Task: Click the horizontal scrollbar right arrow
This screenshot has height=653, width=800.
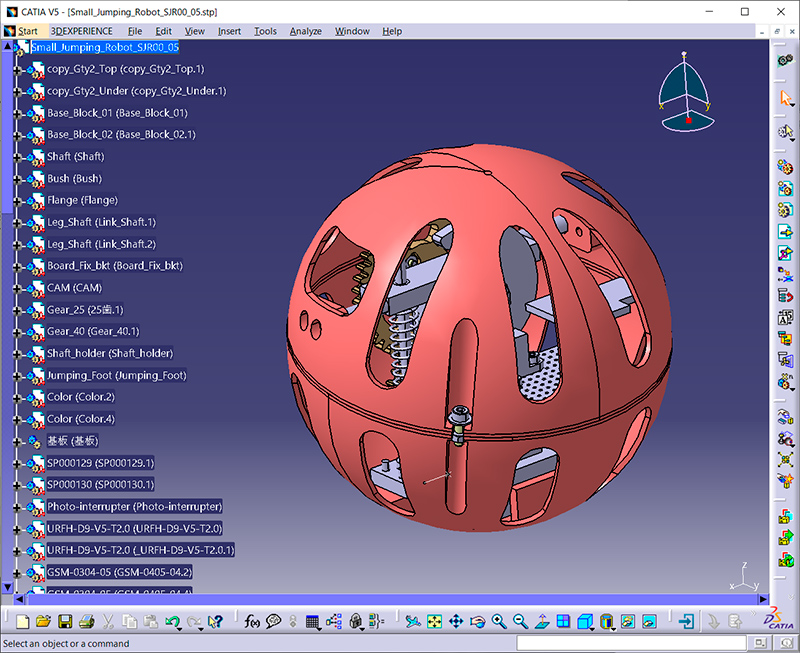Action: tap(763, 599)
